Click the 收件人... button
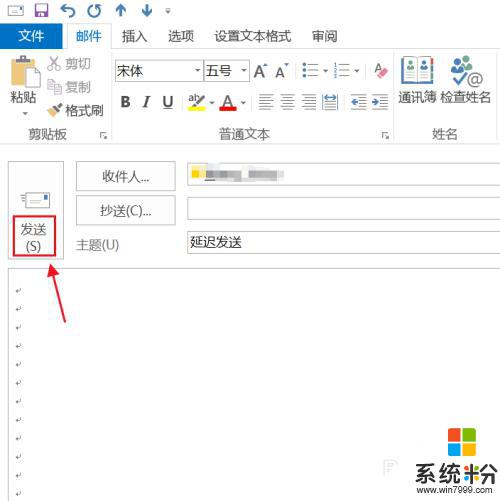 pyautogui.click(x=126, y=176)
